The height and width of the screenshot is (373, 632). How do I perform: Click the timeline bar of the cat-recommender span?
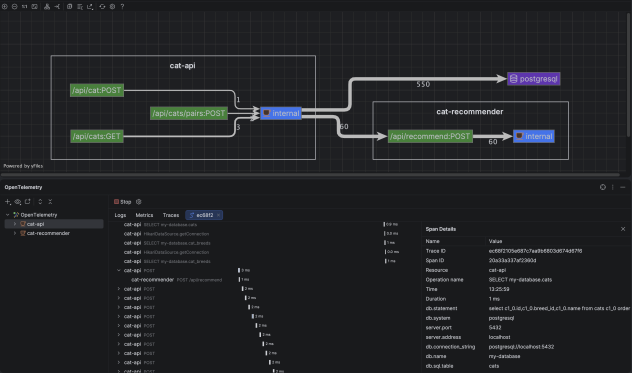[239, 279]
